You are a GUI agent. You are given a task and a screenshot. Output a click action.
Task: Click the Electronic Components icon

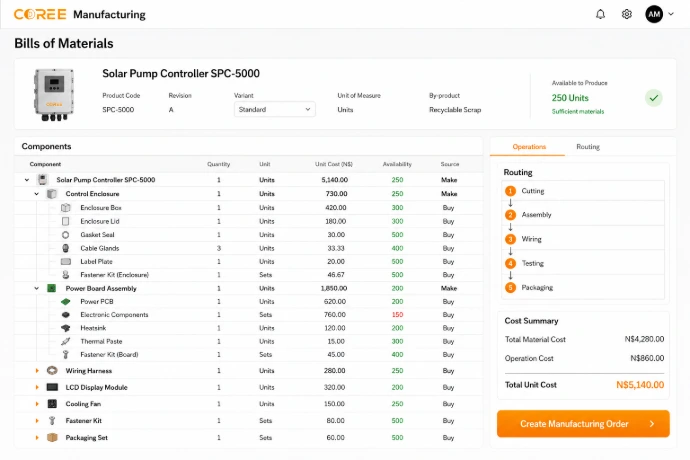coord(66,315)
